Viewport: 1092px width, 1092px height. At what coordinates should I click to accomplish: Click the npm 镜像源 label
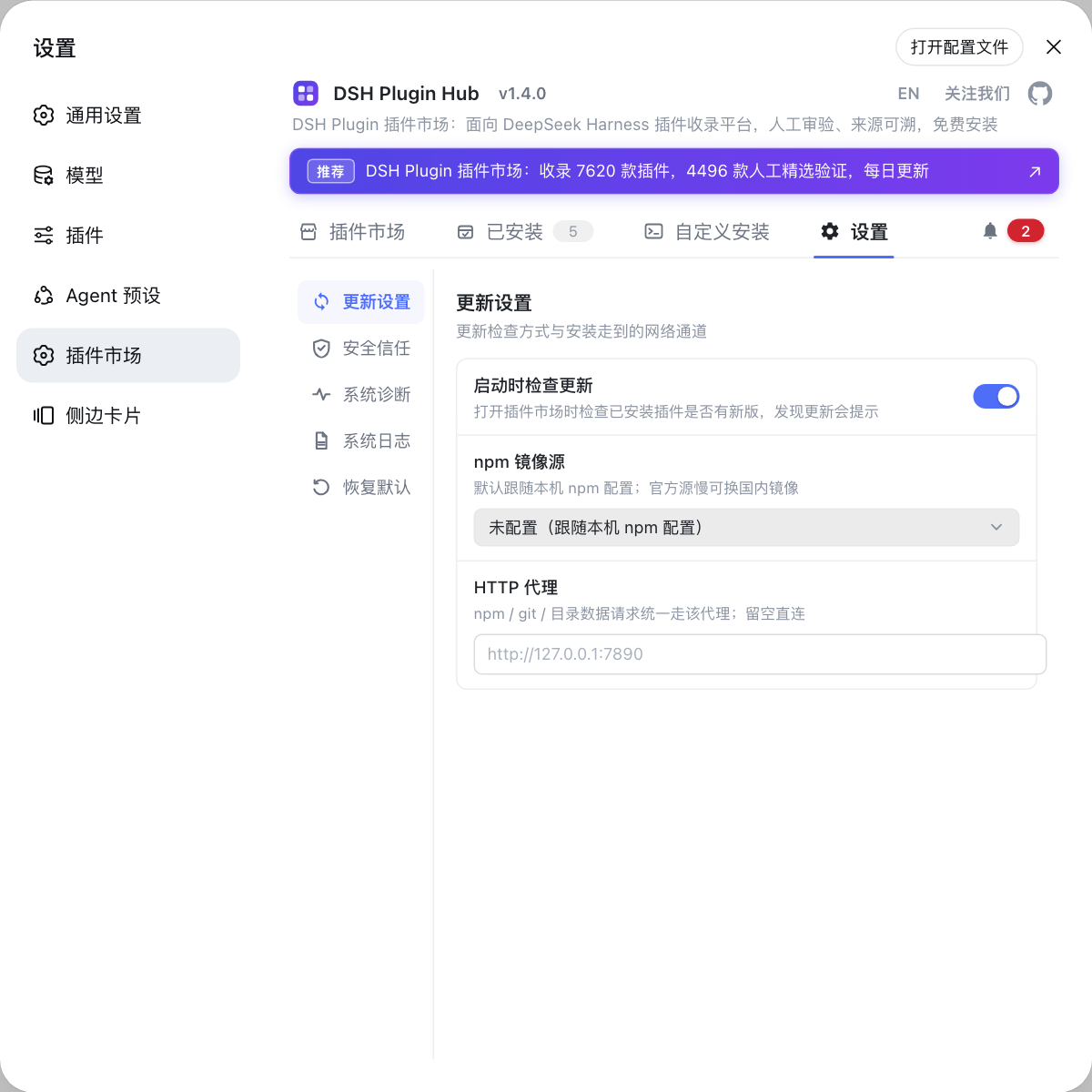tap(520, 462)
